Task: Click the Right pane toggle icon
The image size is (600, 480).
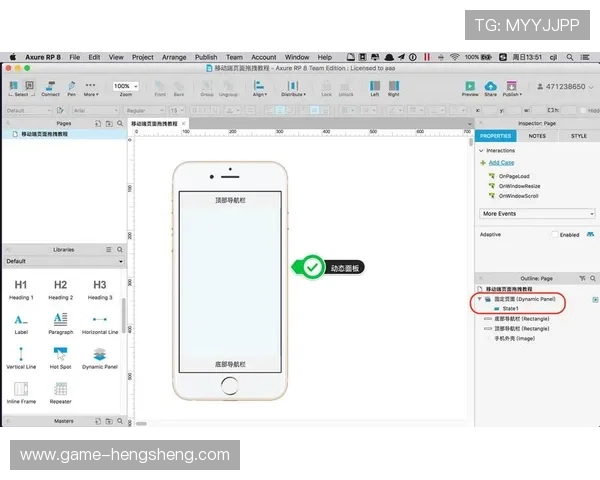Action: point(393,89)
